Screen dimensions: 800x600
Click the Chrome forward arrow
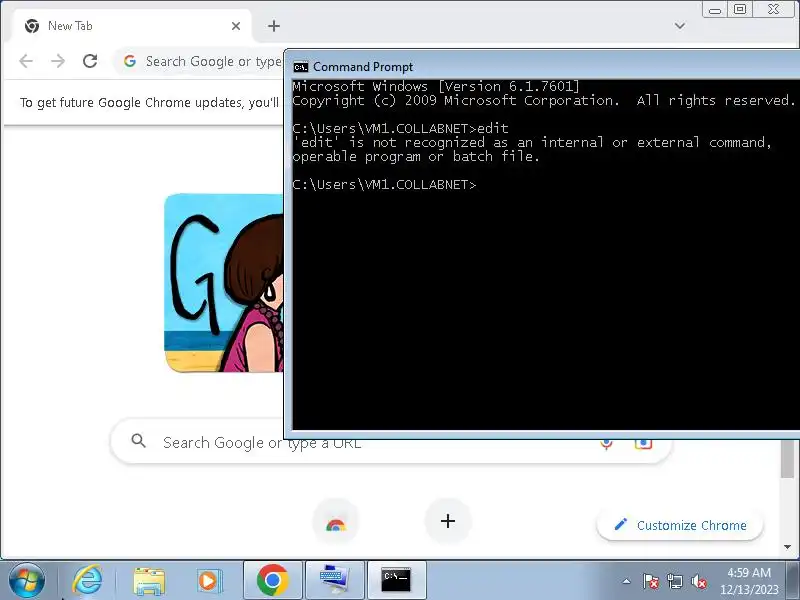coord(58,61)
